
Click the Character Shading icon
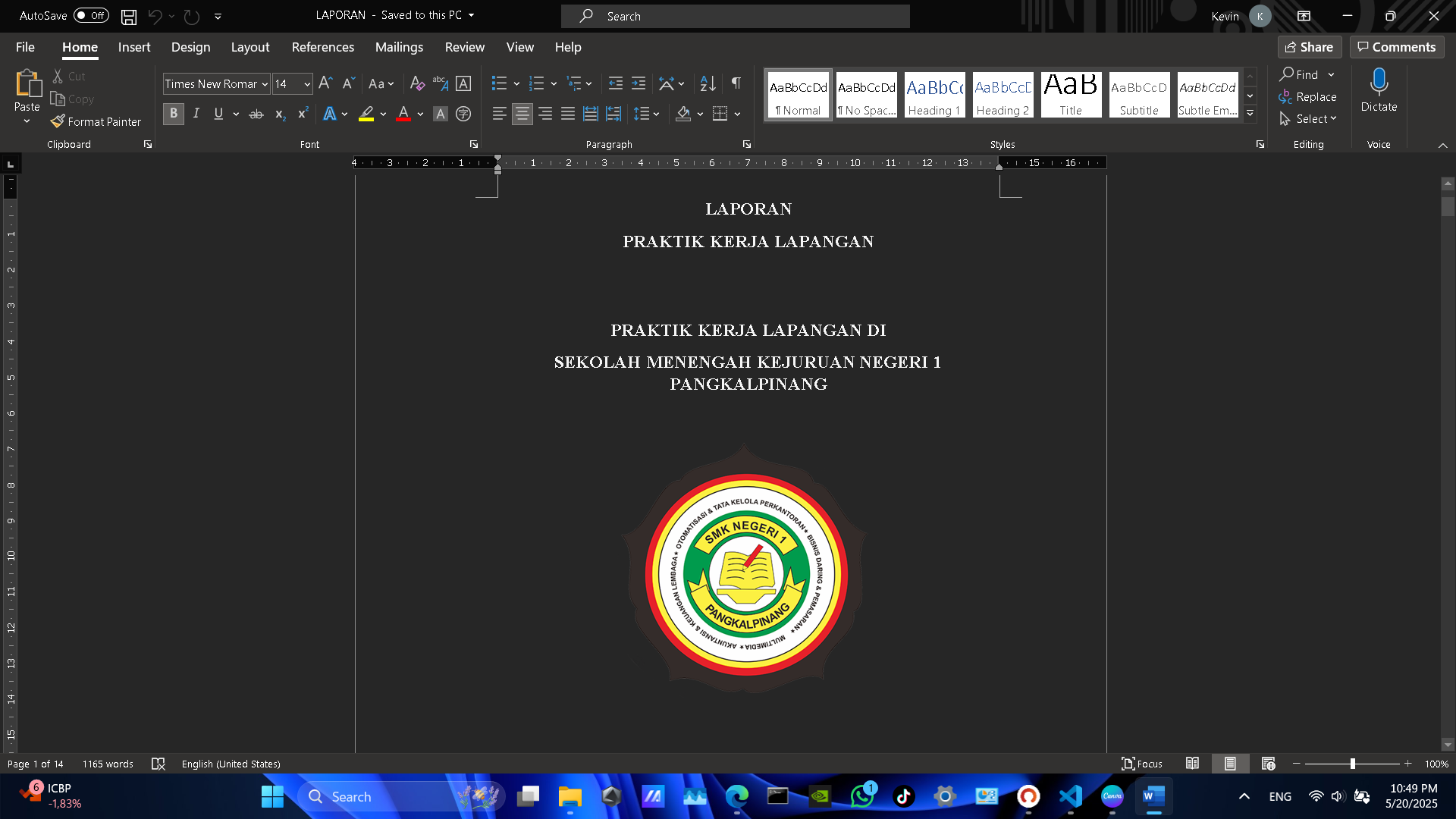(x=440, y=114)
